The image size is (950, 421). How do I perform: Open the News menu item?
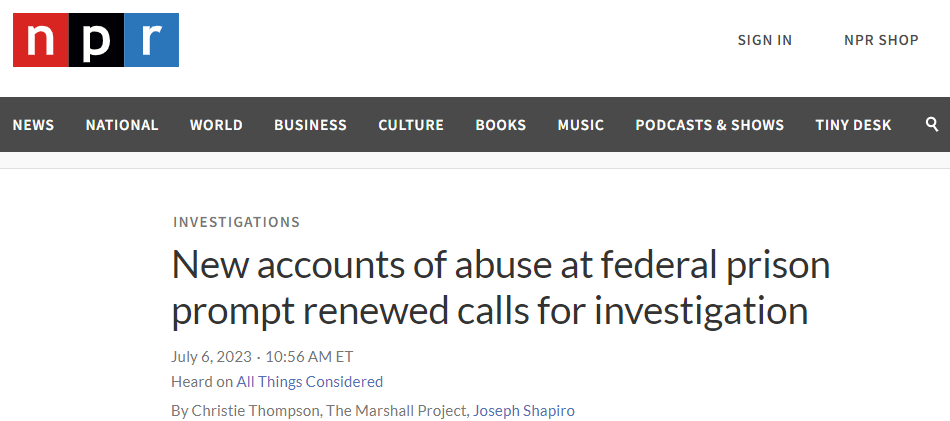pyautogui.click(x=34, y=125)
